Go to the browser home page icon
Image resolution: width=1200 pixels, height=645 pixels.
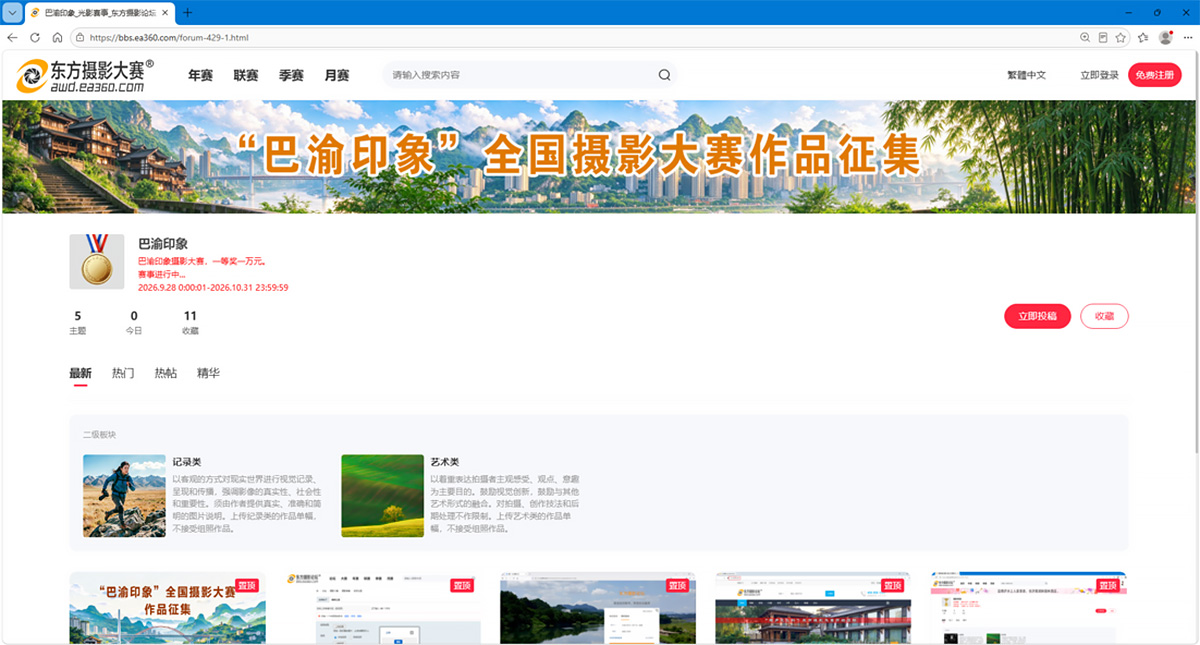coord(57,37)
